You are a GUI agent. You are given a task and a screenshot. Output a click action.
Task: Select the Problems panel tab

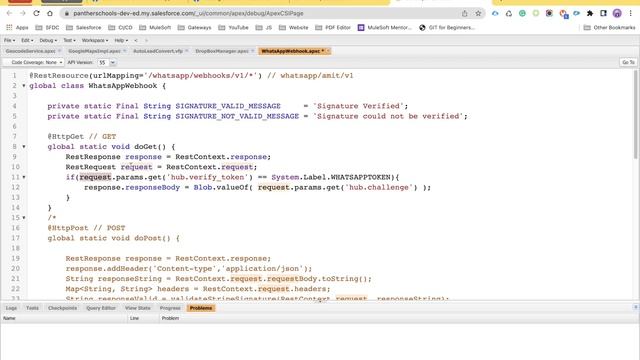click(x=201, y=308)
